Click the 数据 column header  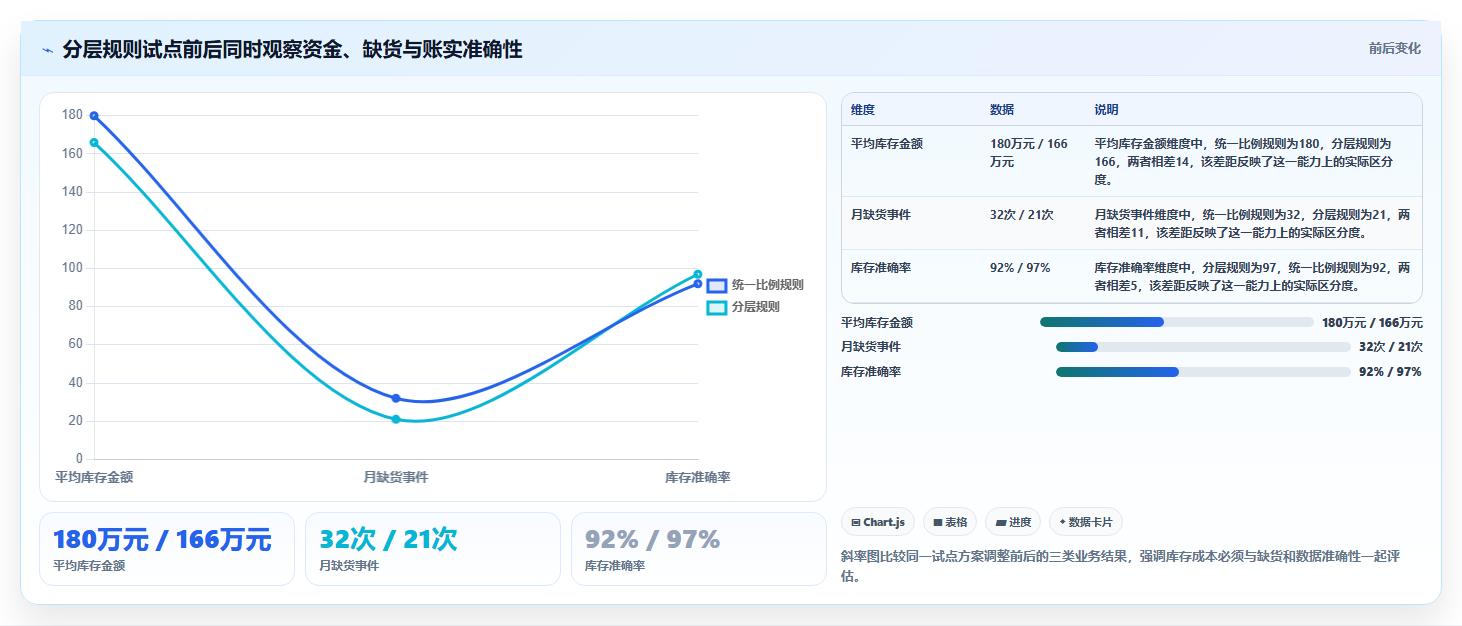tap(1002, 110)
